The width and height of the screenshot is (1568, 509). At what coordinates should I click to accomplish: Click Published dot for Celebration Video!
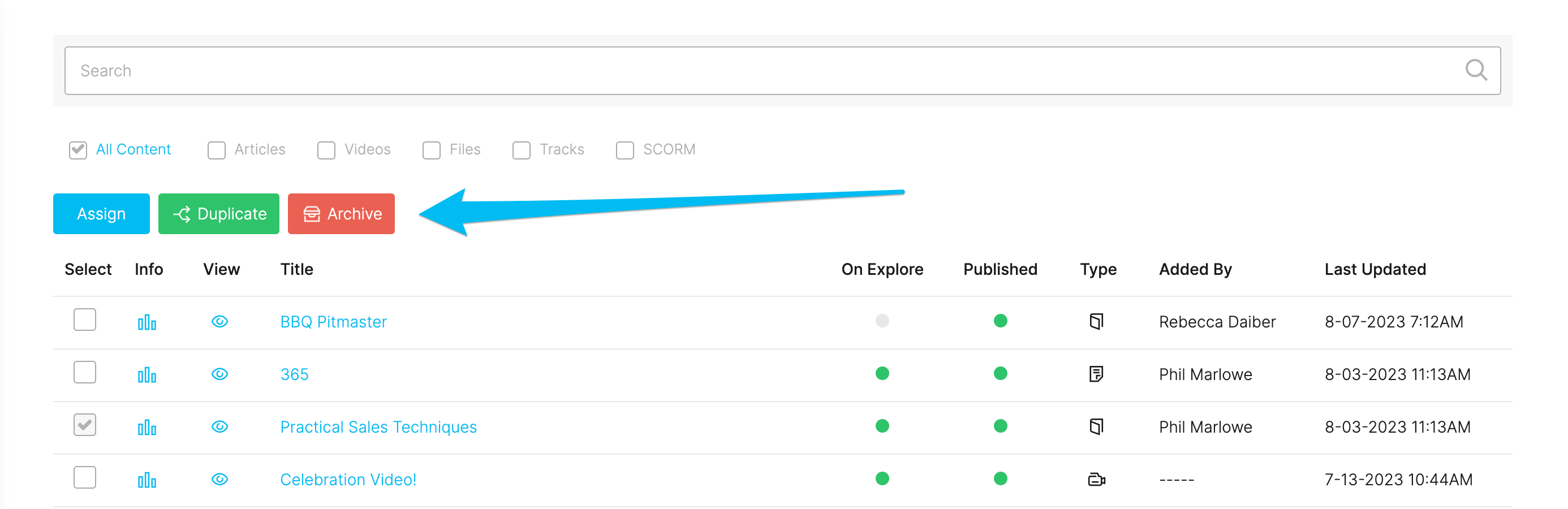1000,478
